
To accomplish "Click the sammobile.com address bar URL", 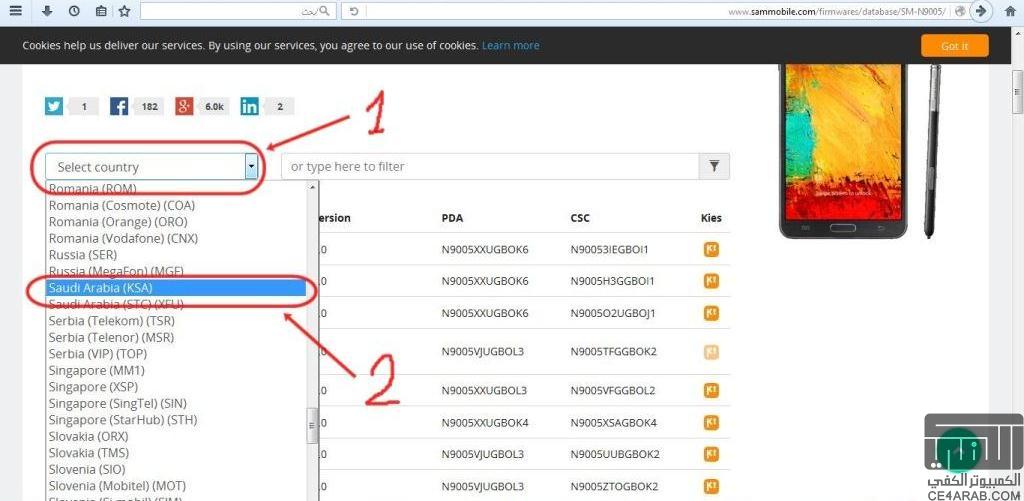I will 837,12.
